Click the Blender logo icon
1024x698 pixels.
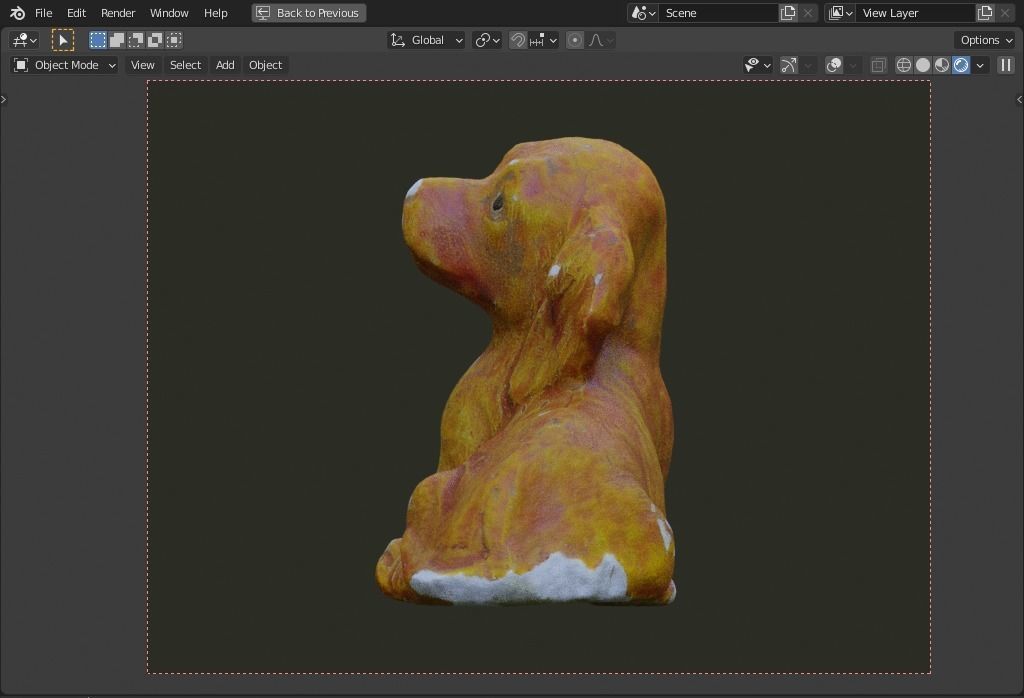point(18,13)
